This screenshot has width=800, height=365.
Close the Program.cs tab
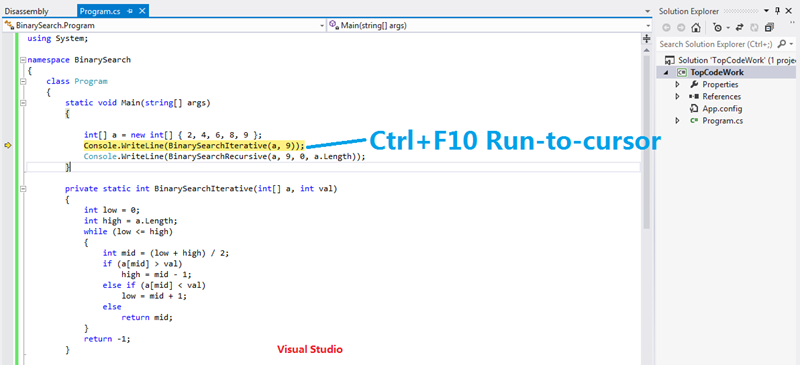pyautogui.click(x=142, y=11)
